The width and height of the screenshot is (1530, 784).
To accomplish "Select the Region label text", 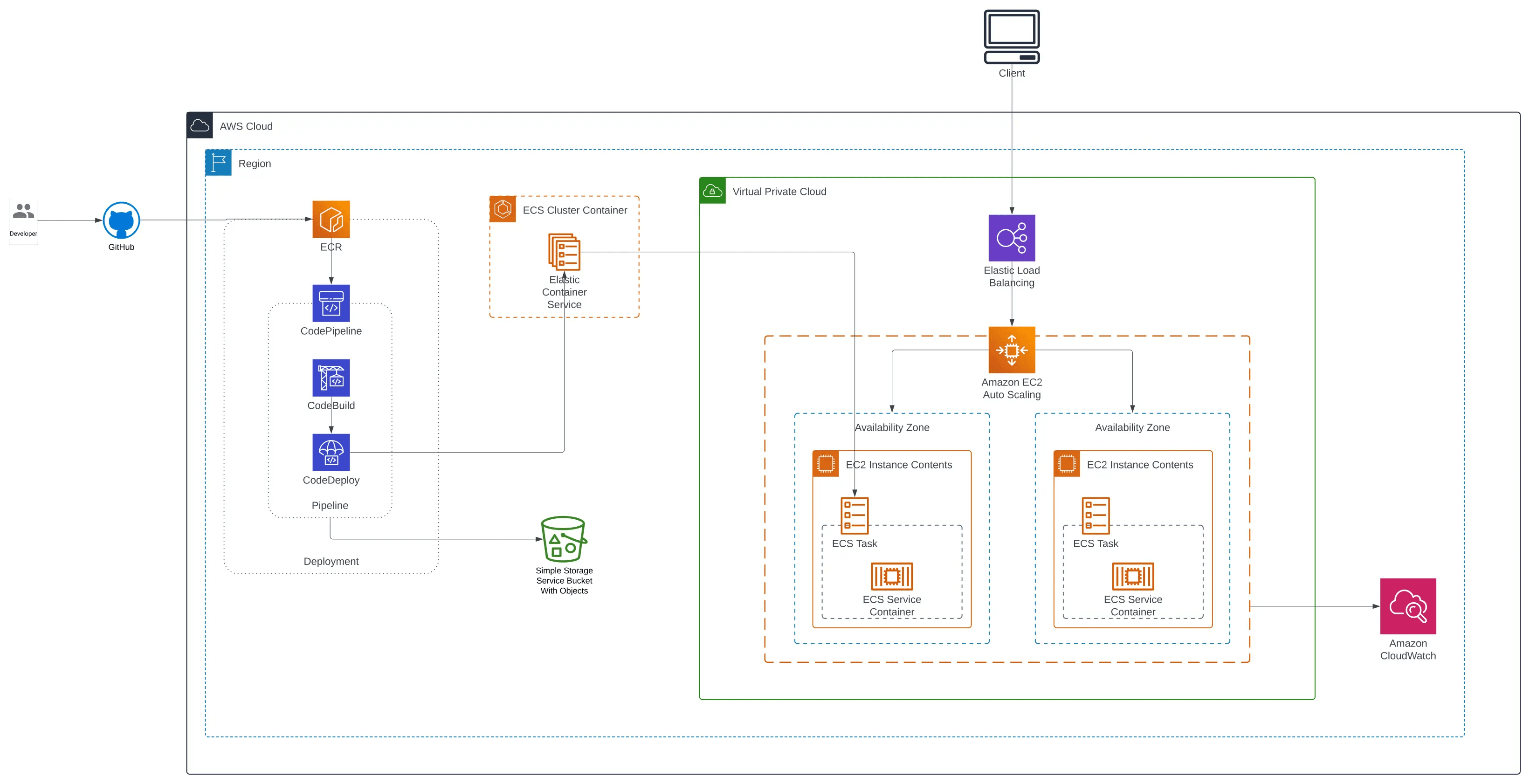I will coord(255,163).
